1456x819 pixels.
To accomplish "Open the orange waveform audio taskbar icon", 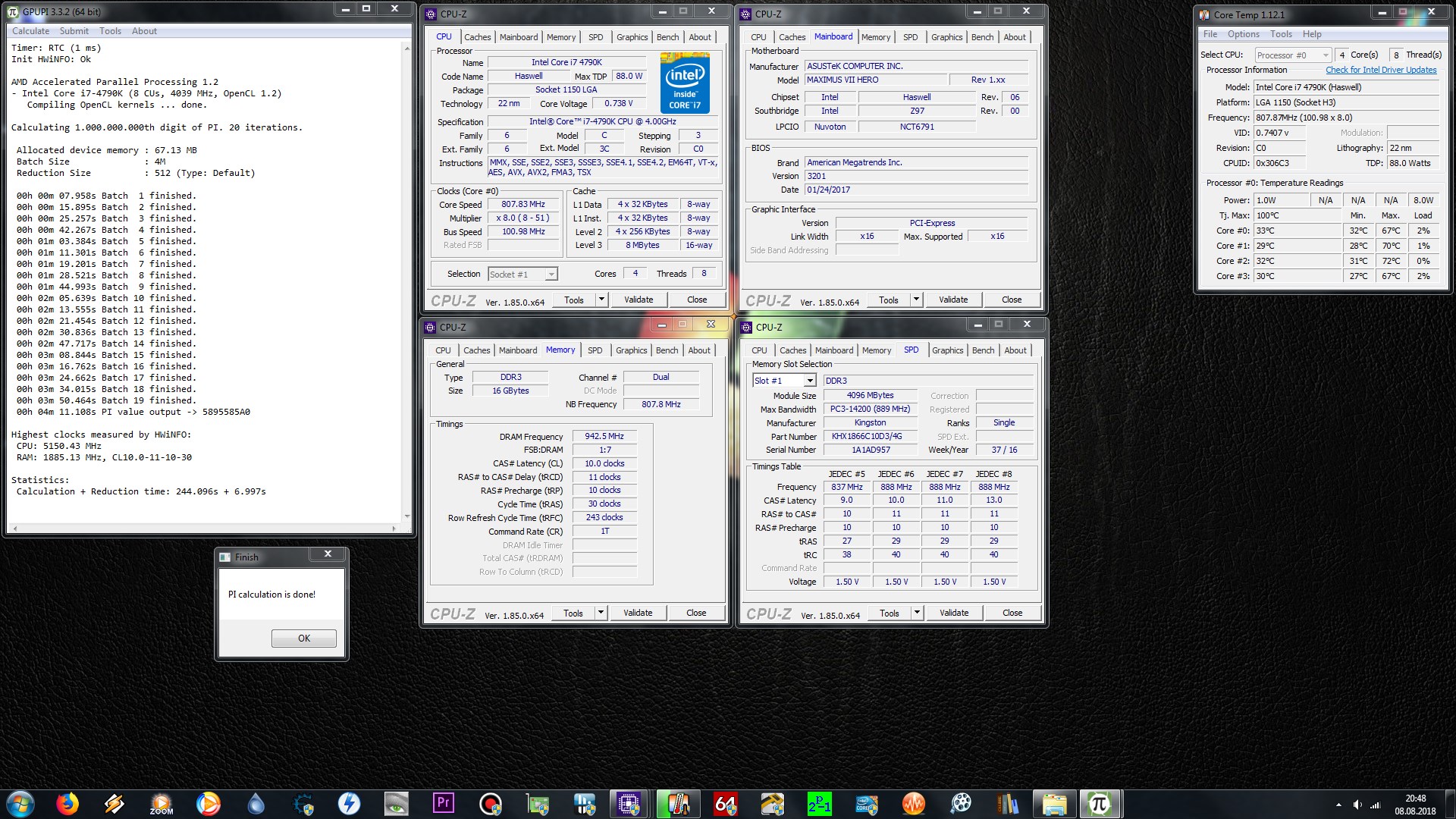I will 914,804.
